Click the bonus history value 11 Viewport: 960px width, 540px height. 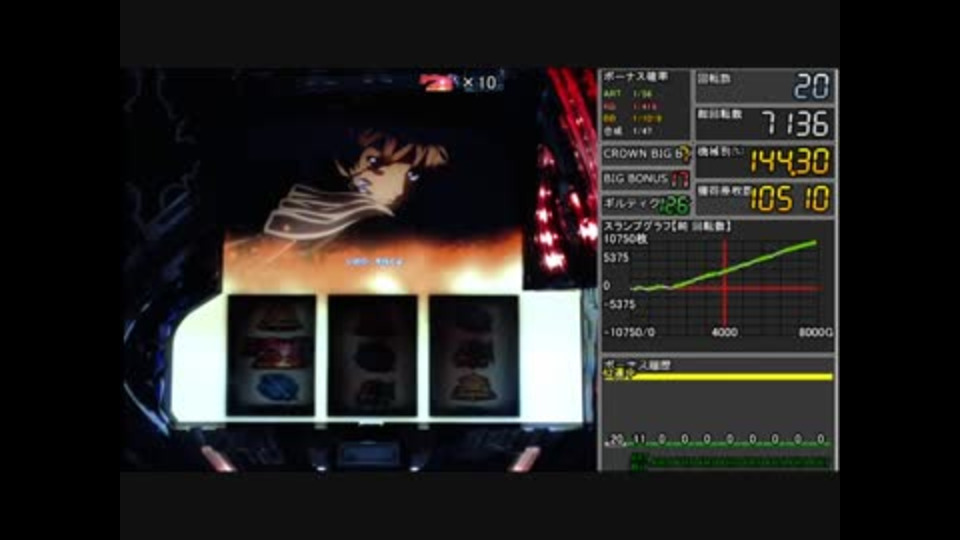tap(639, 438)
